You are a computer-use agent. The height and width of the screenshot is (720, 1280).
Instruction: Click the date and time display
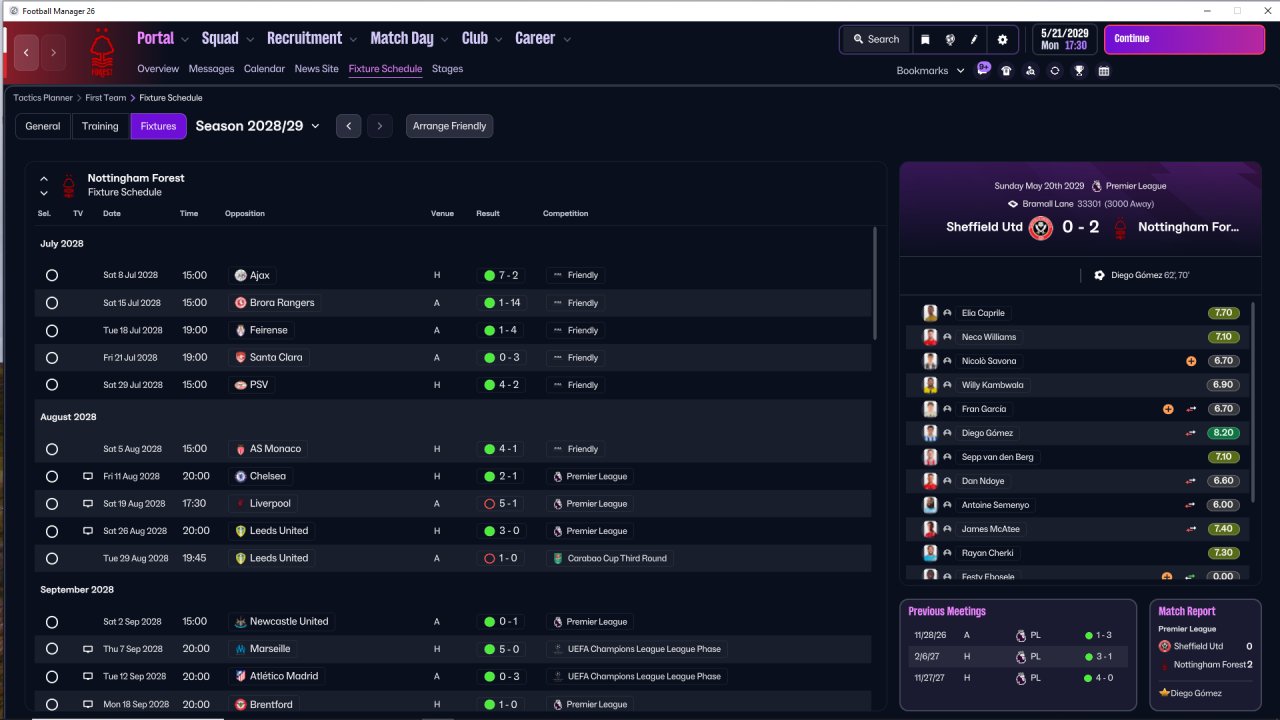point(1064,39)
